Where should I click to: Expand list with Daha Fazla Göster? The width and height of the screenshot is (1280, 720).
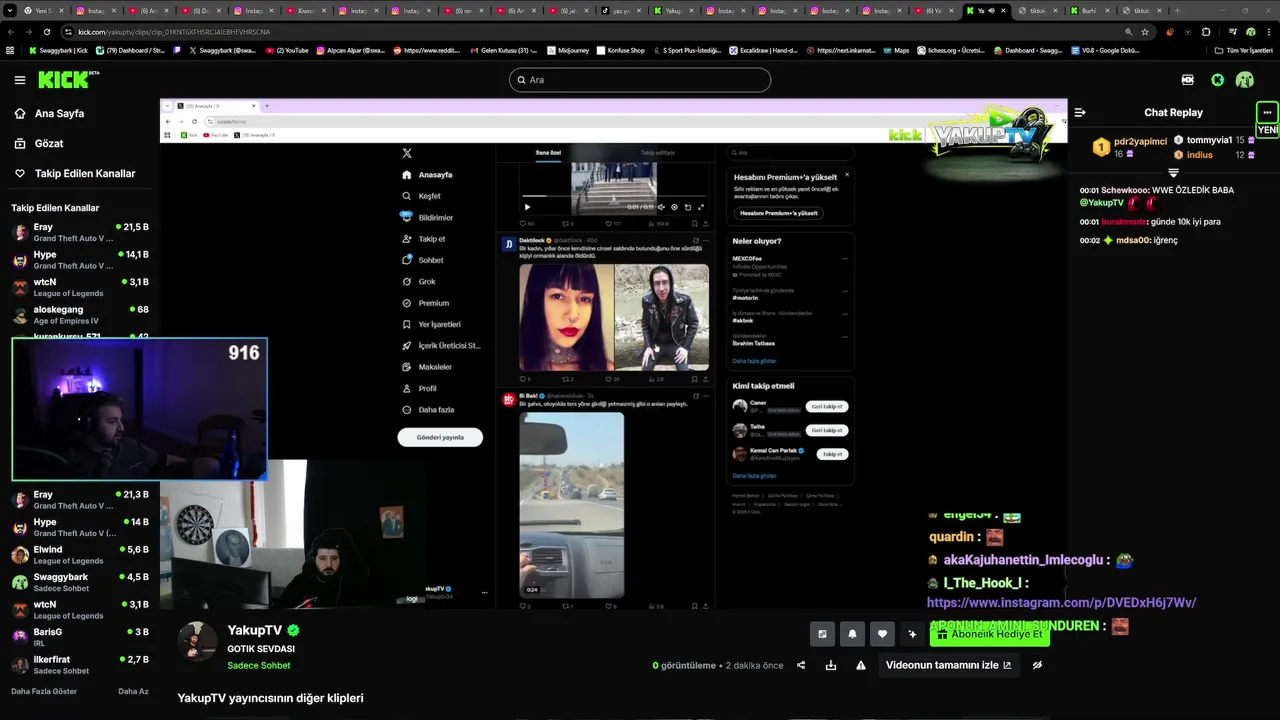pyautogui.click(x=44, y=691)
